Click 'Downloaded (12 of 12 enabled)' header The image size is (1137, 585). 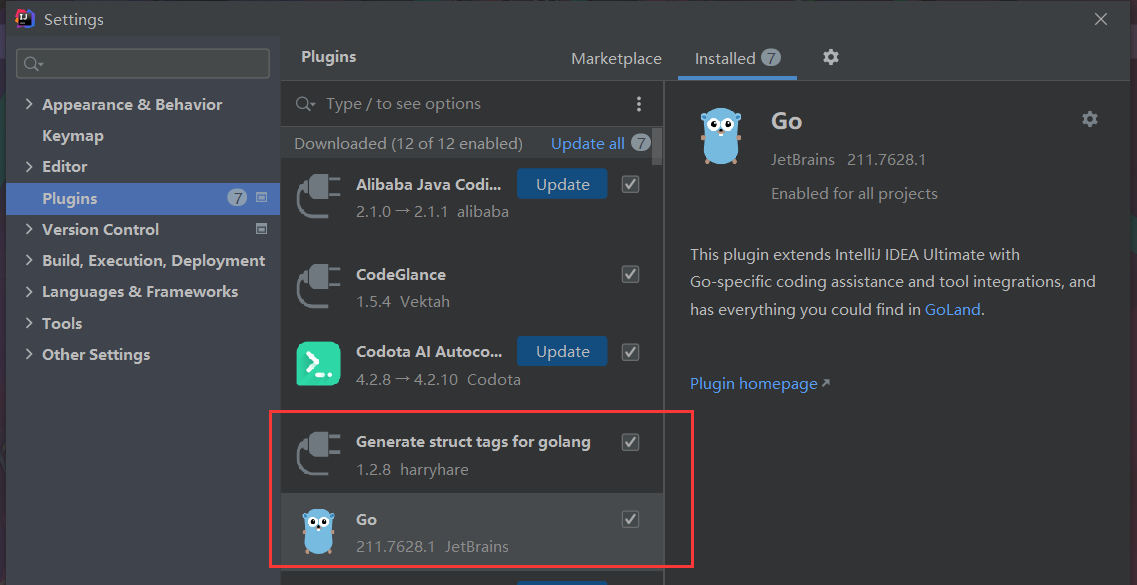(408, 144)
